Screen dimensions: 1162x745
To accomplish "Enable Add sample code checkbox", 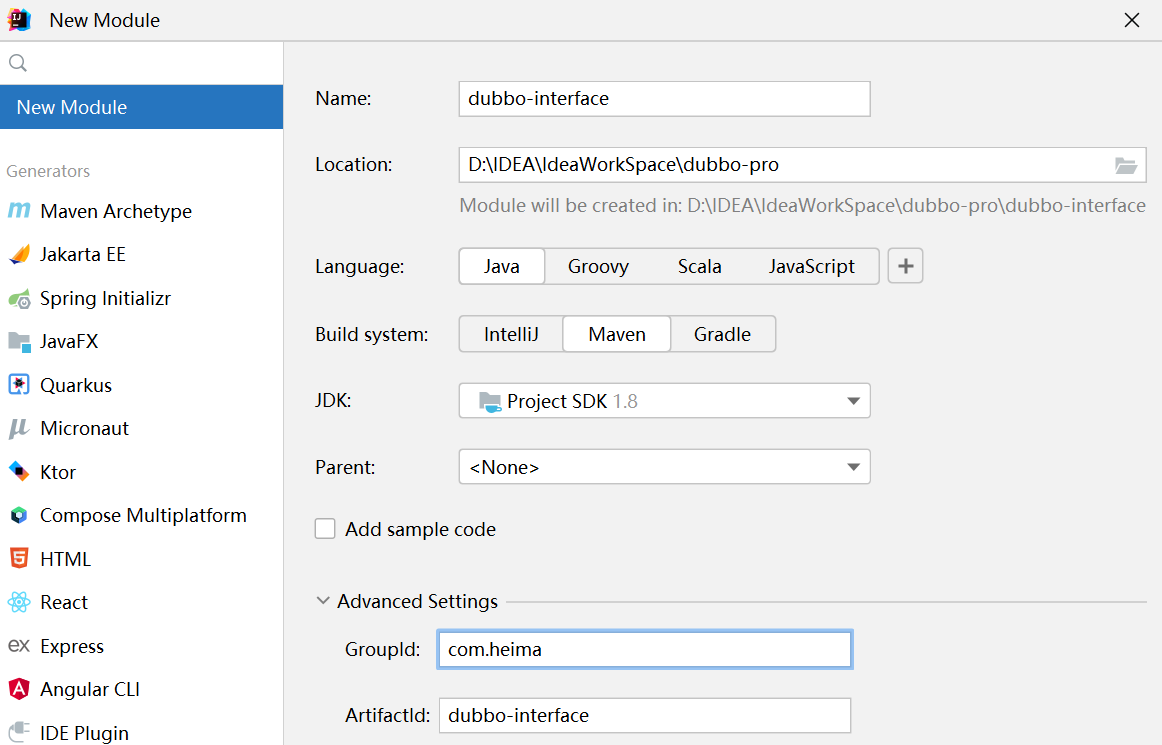I will (x=325, y=529).
